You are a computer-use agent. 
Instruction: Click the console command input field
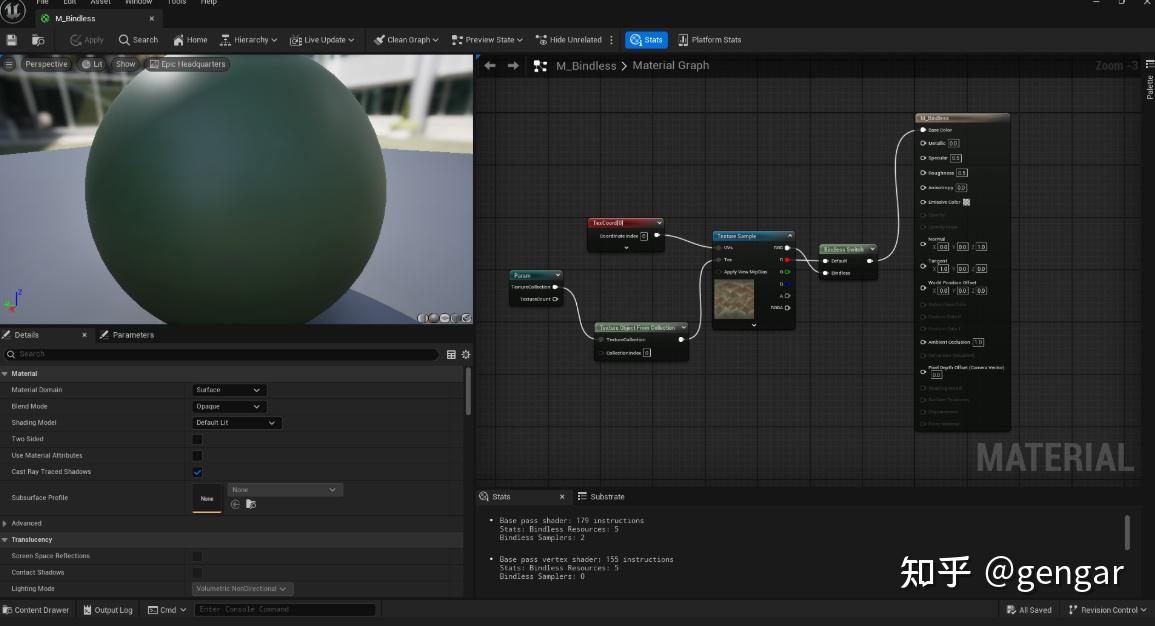coord(285,610)
